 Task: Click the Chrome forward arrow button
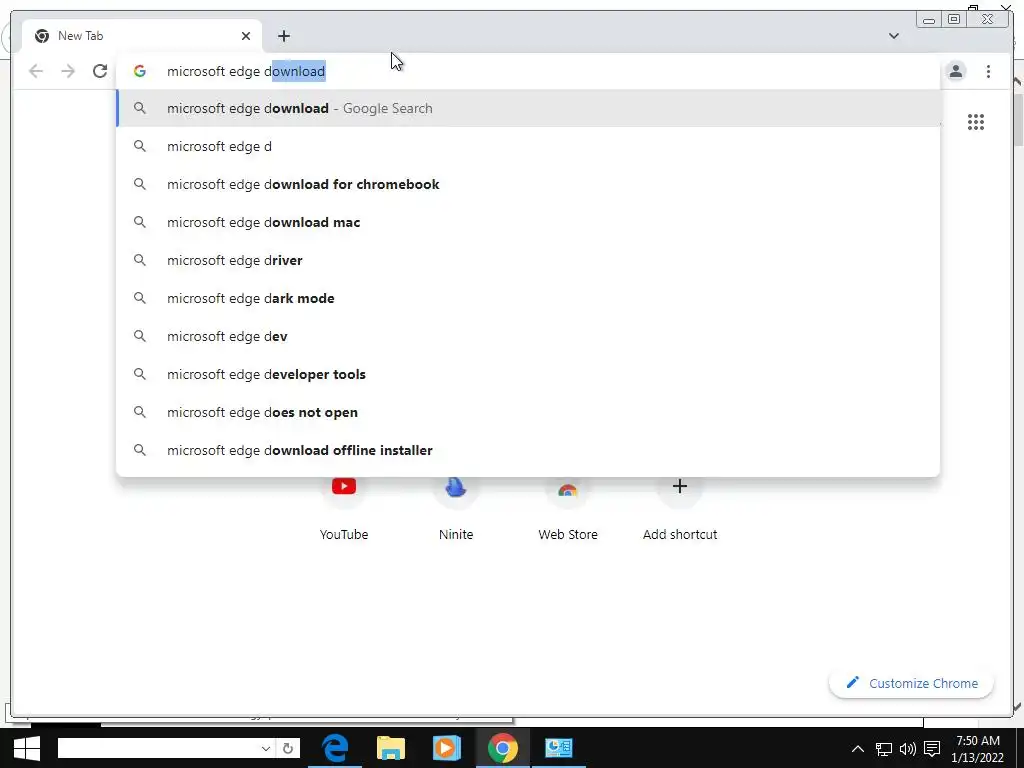68,71
